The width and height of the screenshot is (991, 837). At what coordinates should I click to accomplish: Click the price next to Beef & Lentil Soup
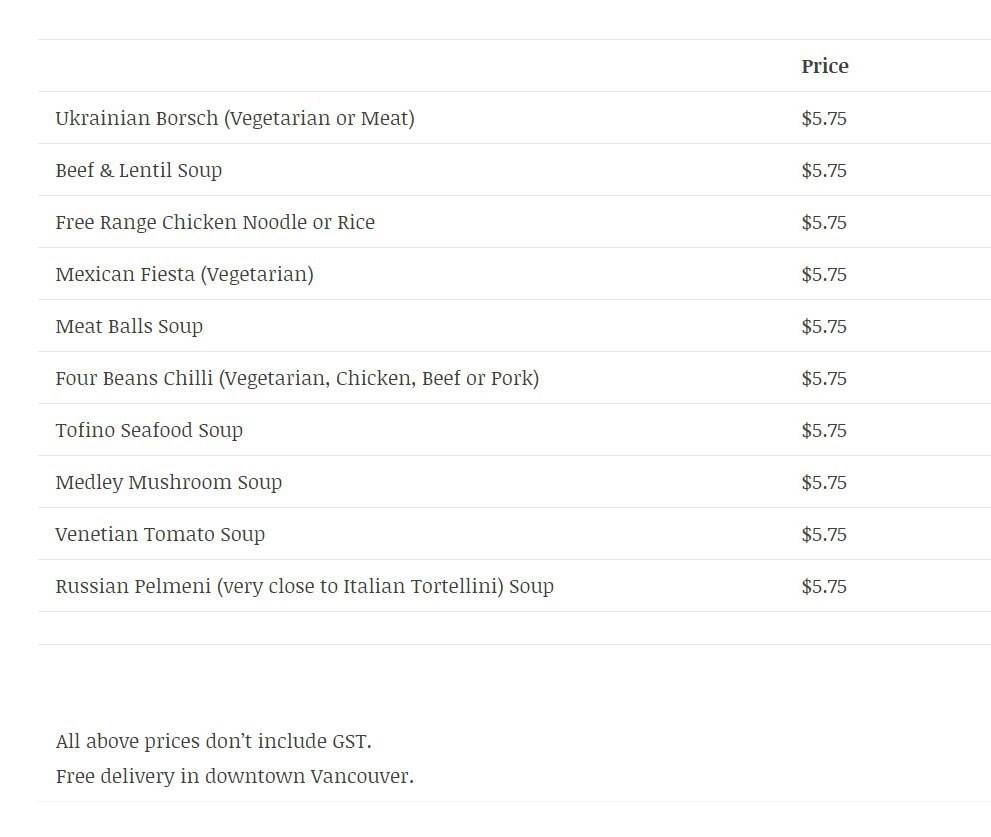coord(823,170)
